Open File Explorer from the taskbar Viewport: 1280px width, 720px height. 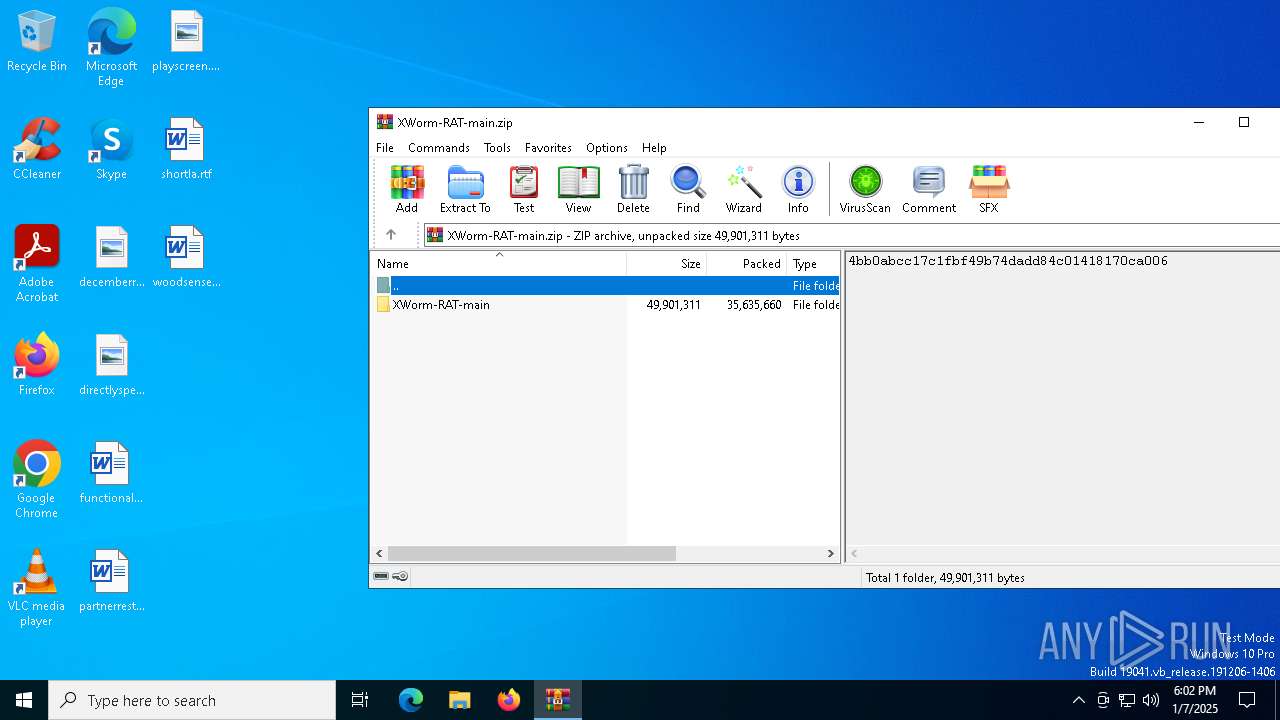459,700
